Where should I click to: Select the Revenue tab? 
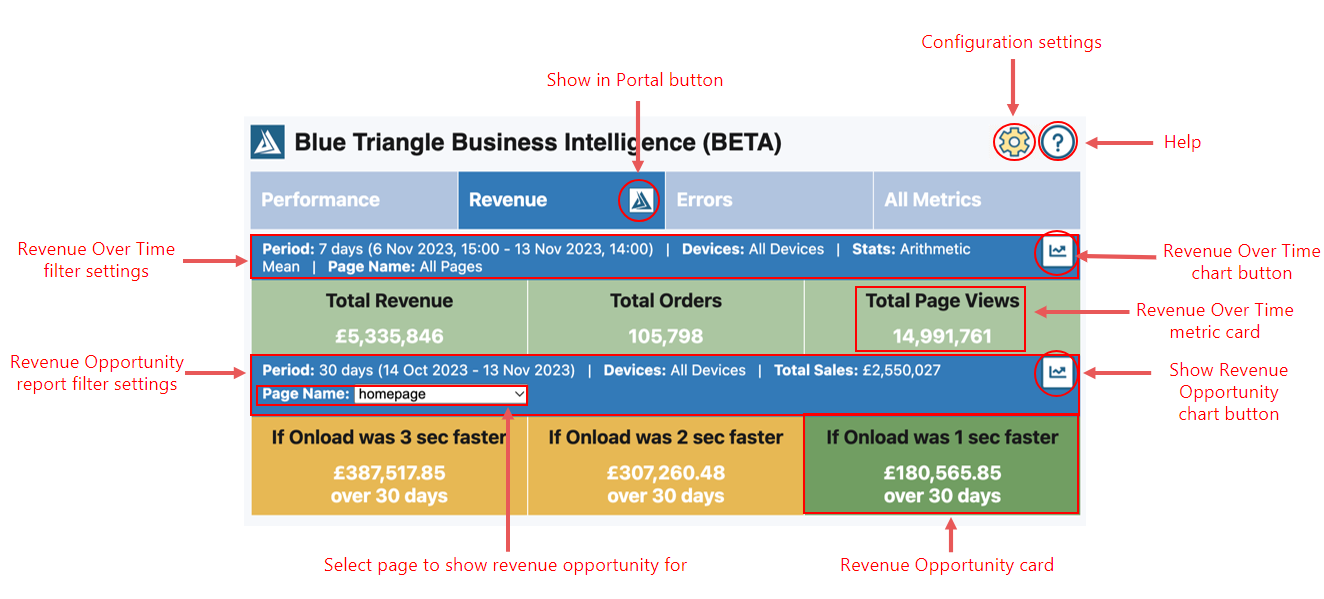(x=561, y=200)
